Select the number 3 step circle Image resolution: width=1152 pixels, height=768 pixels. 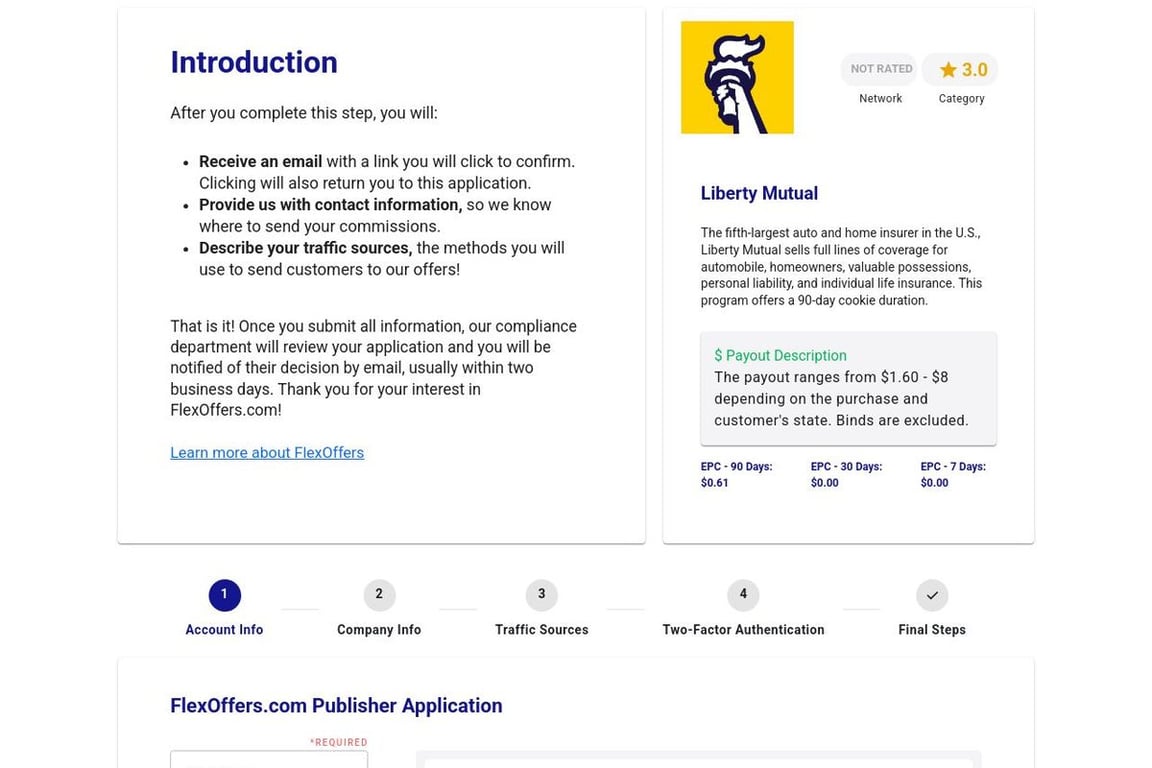coord(541,595)
